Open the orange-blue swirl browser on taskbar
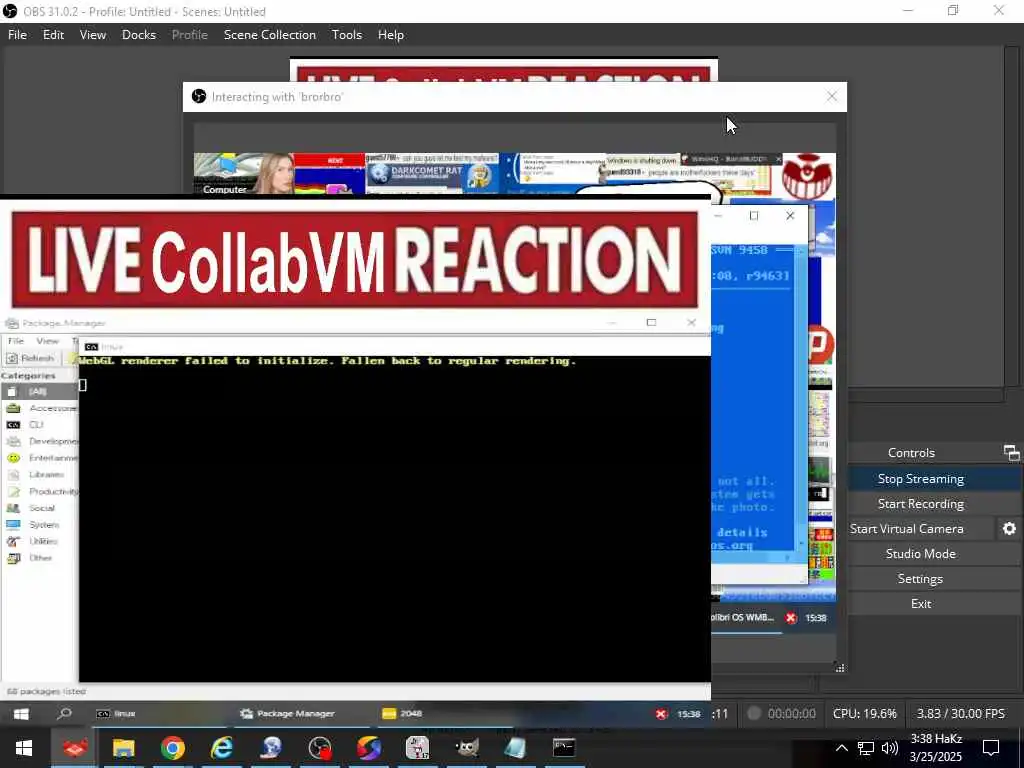 369,748
